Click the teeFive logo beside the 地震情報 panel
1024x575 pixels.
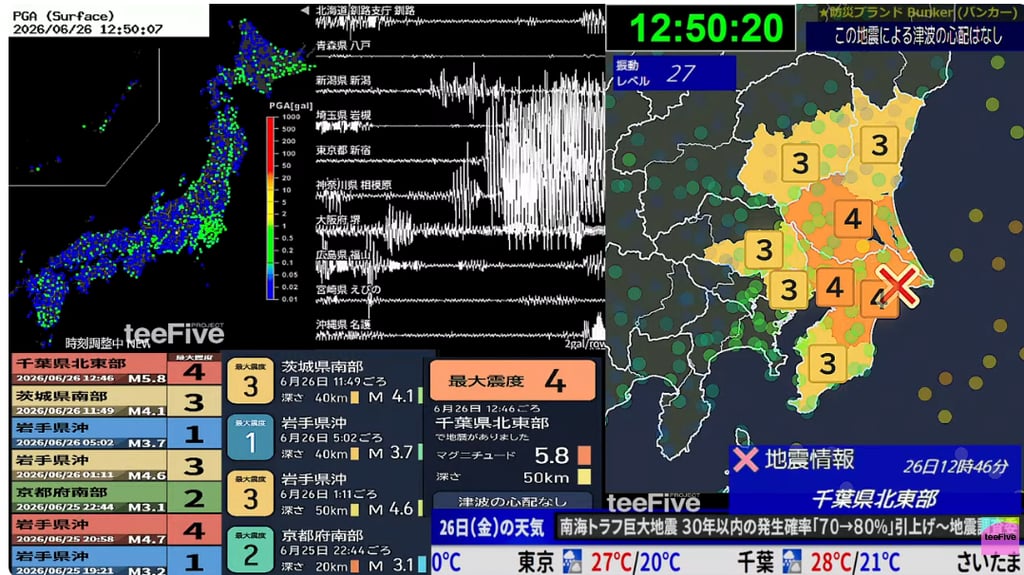click(x=653, y=502)
